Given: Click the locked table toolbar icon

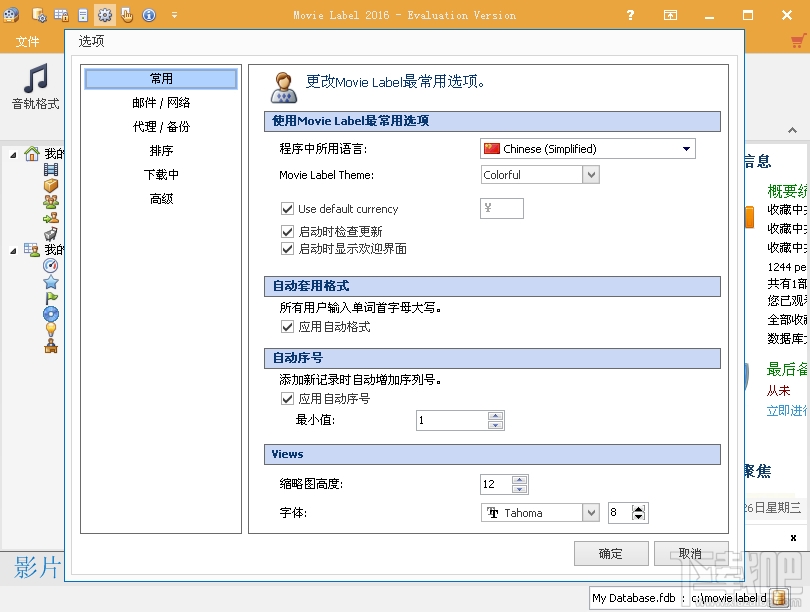Looking at the screenshot, I should [62, 14].
